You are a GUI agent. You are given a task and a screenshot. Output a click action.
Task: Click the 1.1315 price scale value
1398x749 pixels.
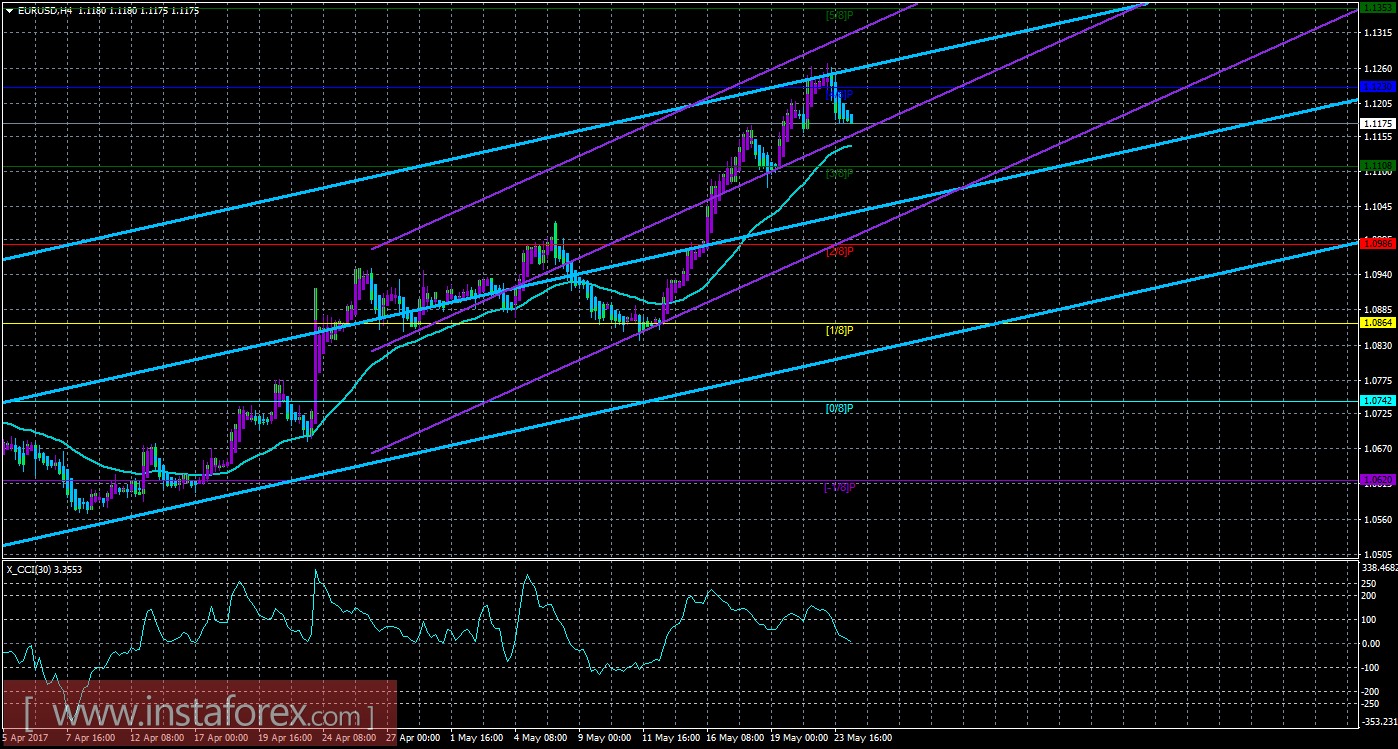[x=1377, y=34]
